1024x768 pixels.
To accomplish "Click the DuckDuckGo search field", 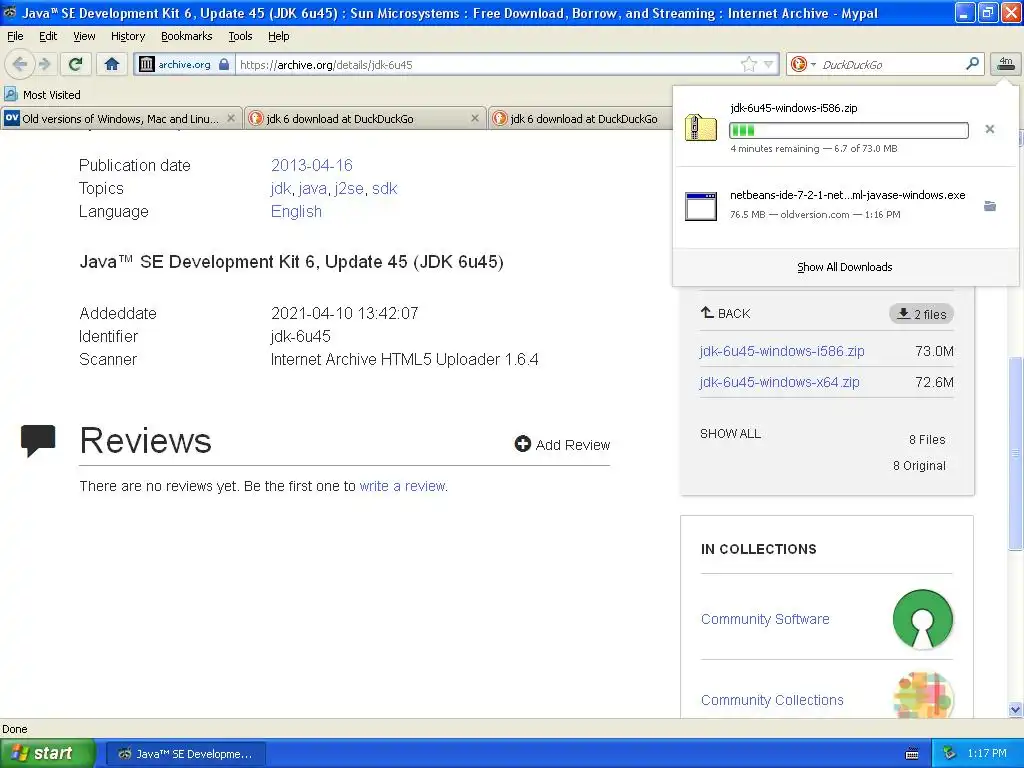I will coord(891,65).
